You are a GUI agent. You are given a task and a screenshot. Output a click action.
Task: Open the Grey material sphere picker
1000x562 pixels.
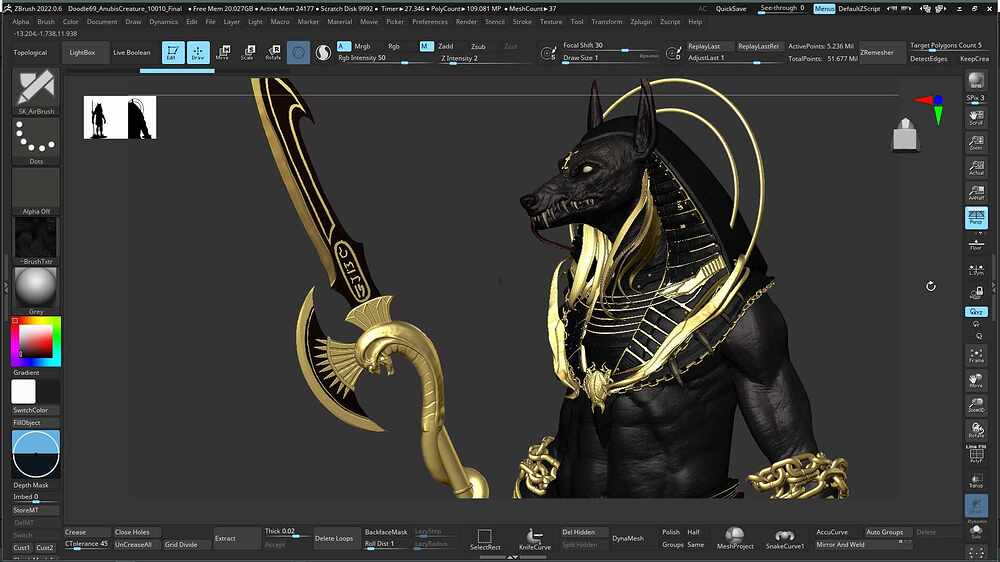[x=36, y=290]
